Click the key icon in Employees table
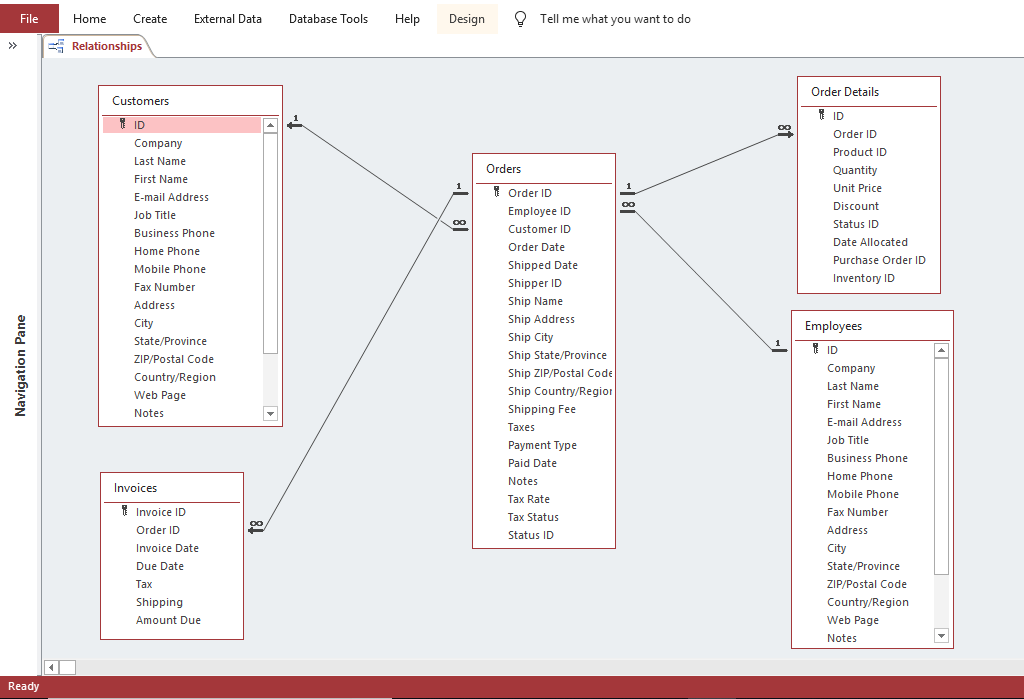The width and height of the screenshot is (1024, 699). click(815, 350)
